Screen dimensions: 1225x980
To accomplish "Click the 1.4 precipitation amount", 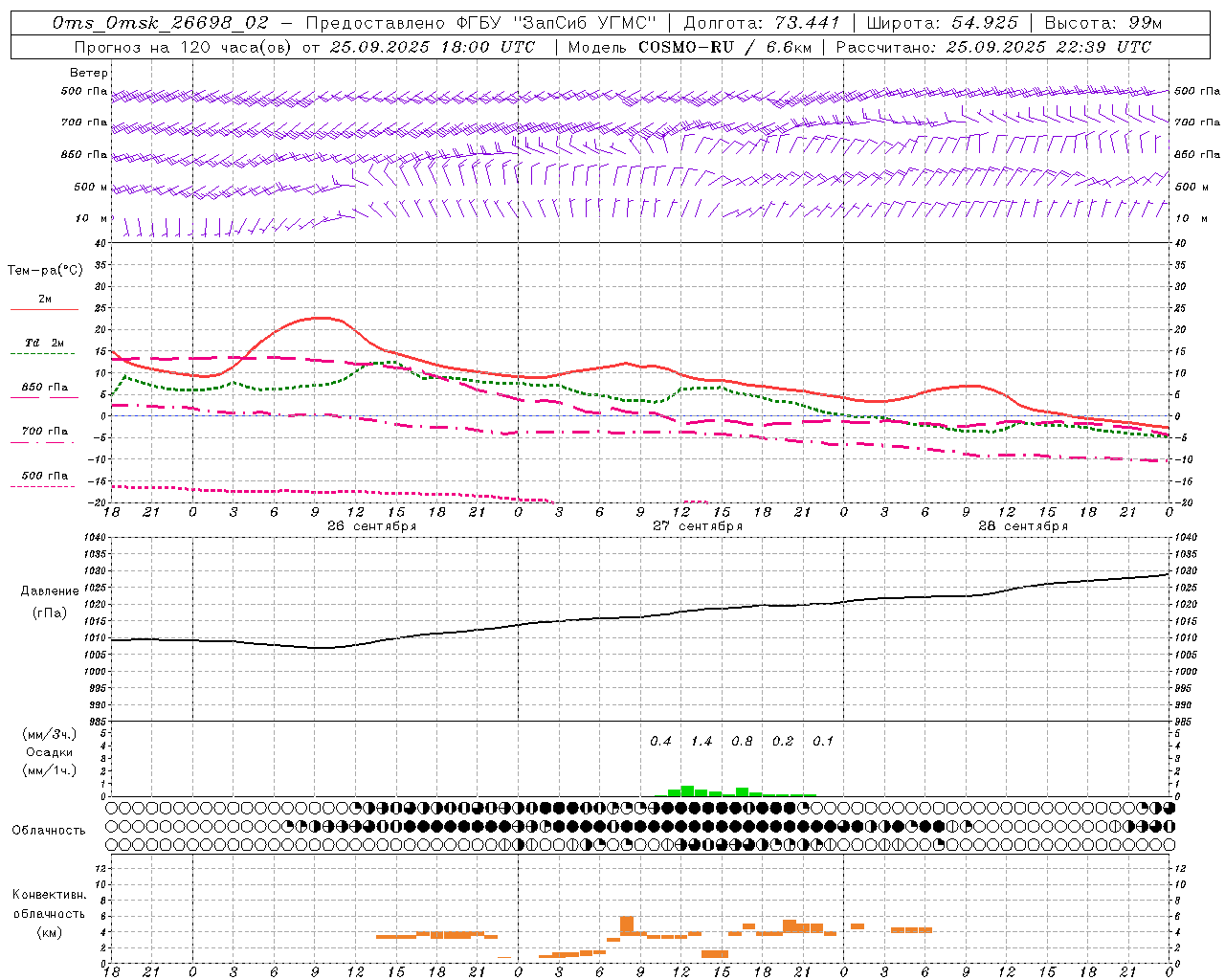I will tap(702, 742).
